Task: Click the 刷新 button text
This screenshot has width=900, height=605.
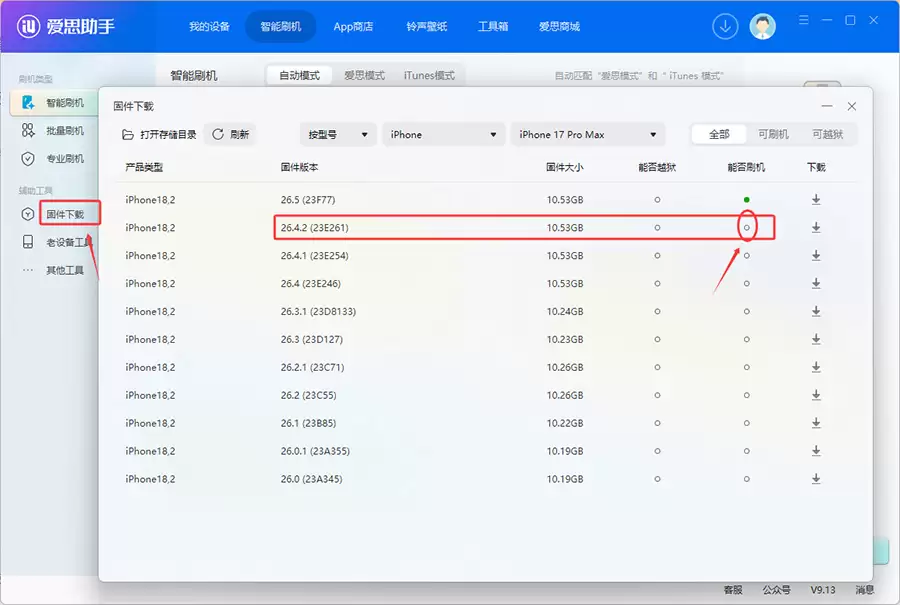Action: click(239, 135)
